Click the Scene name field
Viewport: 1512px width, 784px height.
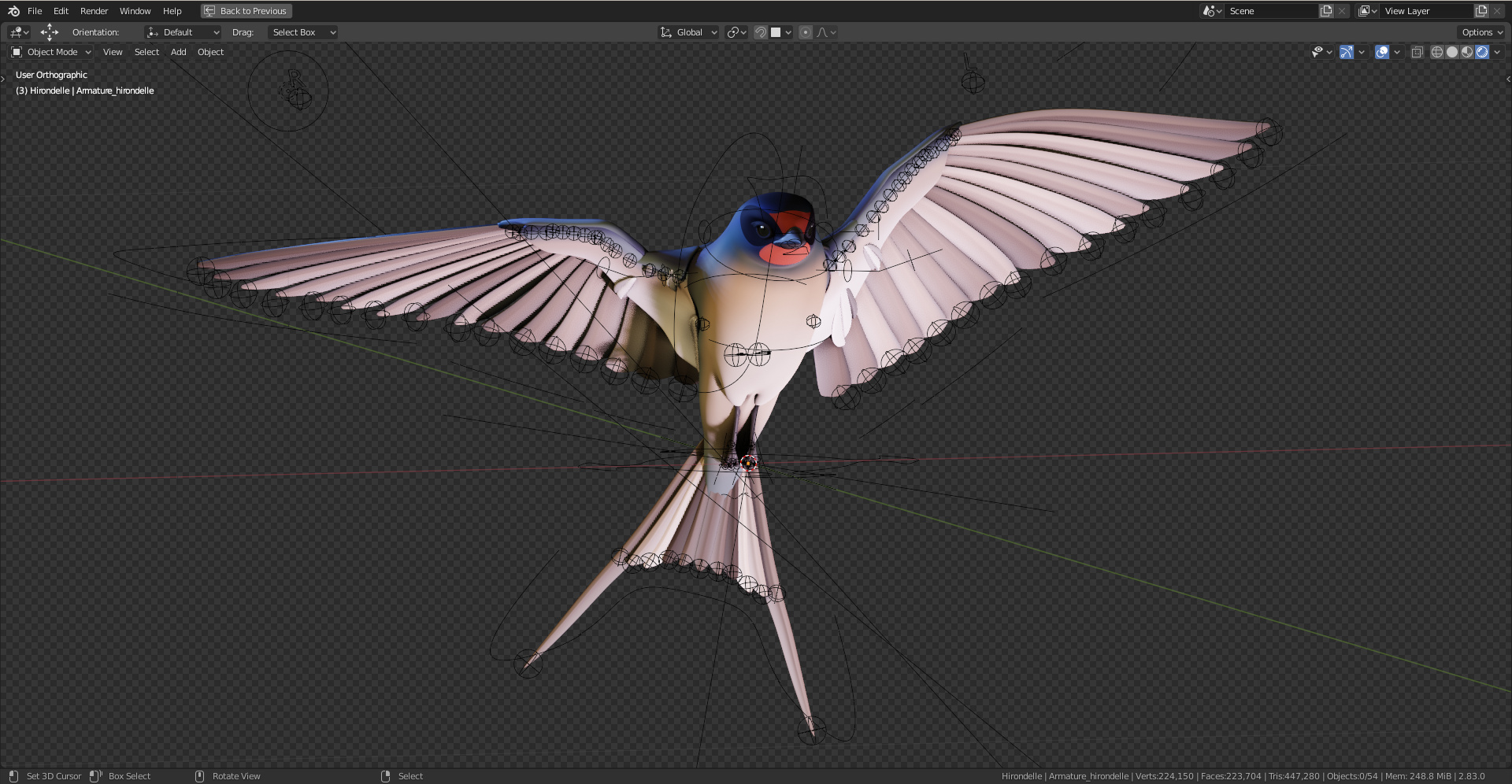(1271, 11)
